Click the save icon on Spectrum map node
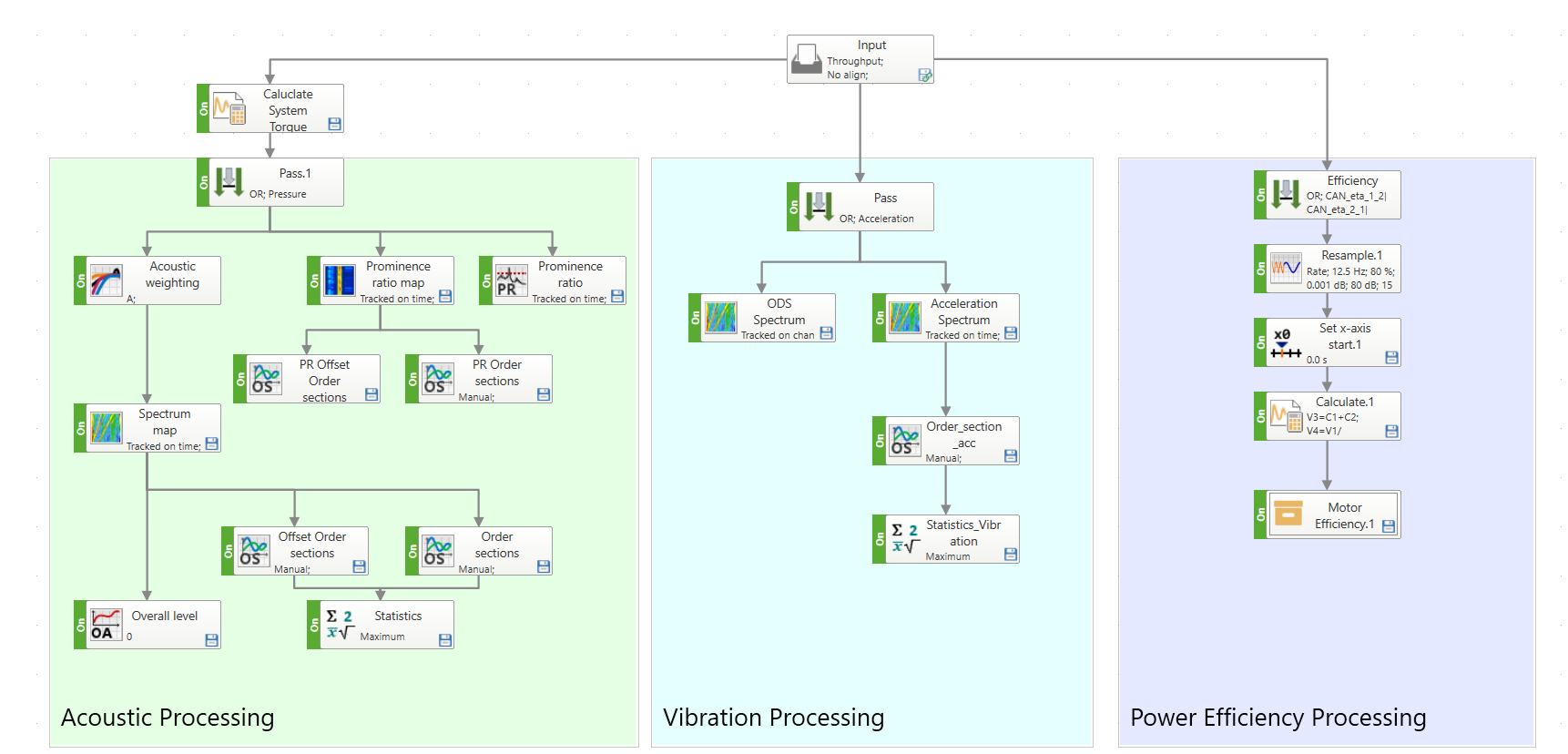This screenshot has width=1568, height=754. coord(211,443)
